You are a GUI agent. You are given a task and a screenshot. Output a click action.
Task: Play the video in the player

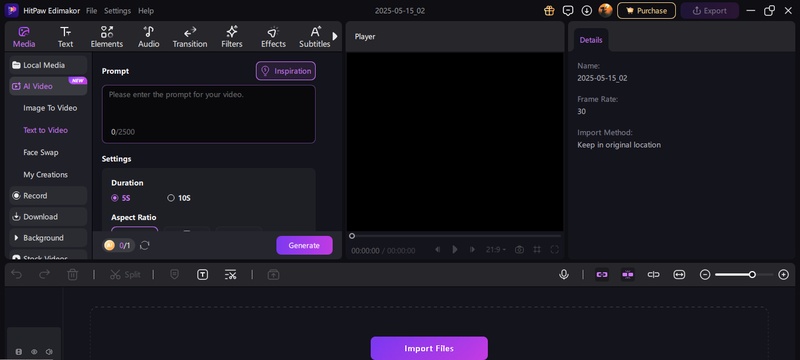pos(455,249)
